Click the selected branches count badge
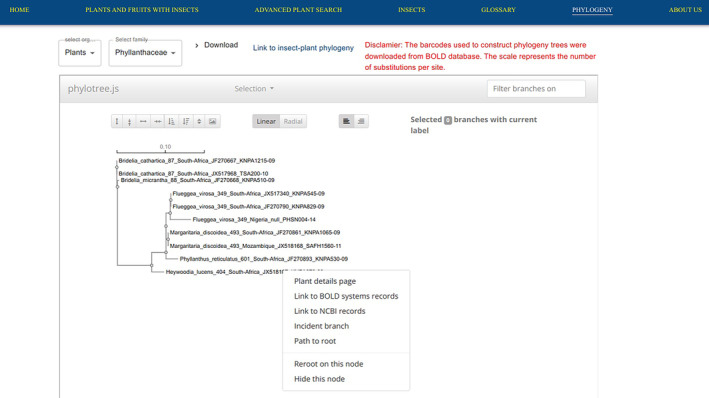This screenshot has height=398, width=709. pos(448,120)
